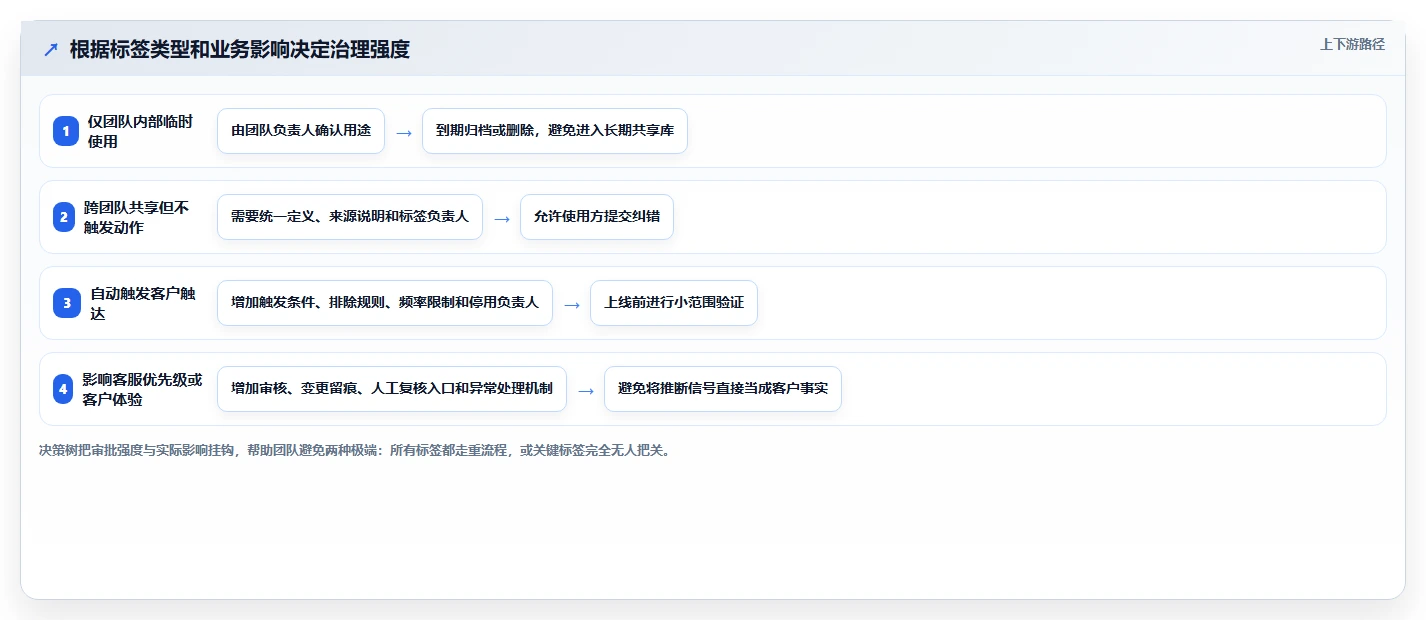Select the 允许使用方提交纠错 box
Screen dimensions: 1426x620
tap(597, 217)
